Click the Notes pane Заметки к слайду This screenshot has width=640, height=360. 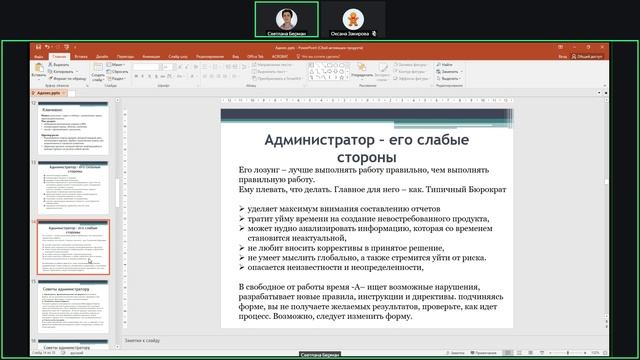point(142,340)
